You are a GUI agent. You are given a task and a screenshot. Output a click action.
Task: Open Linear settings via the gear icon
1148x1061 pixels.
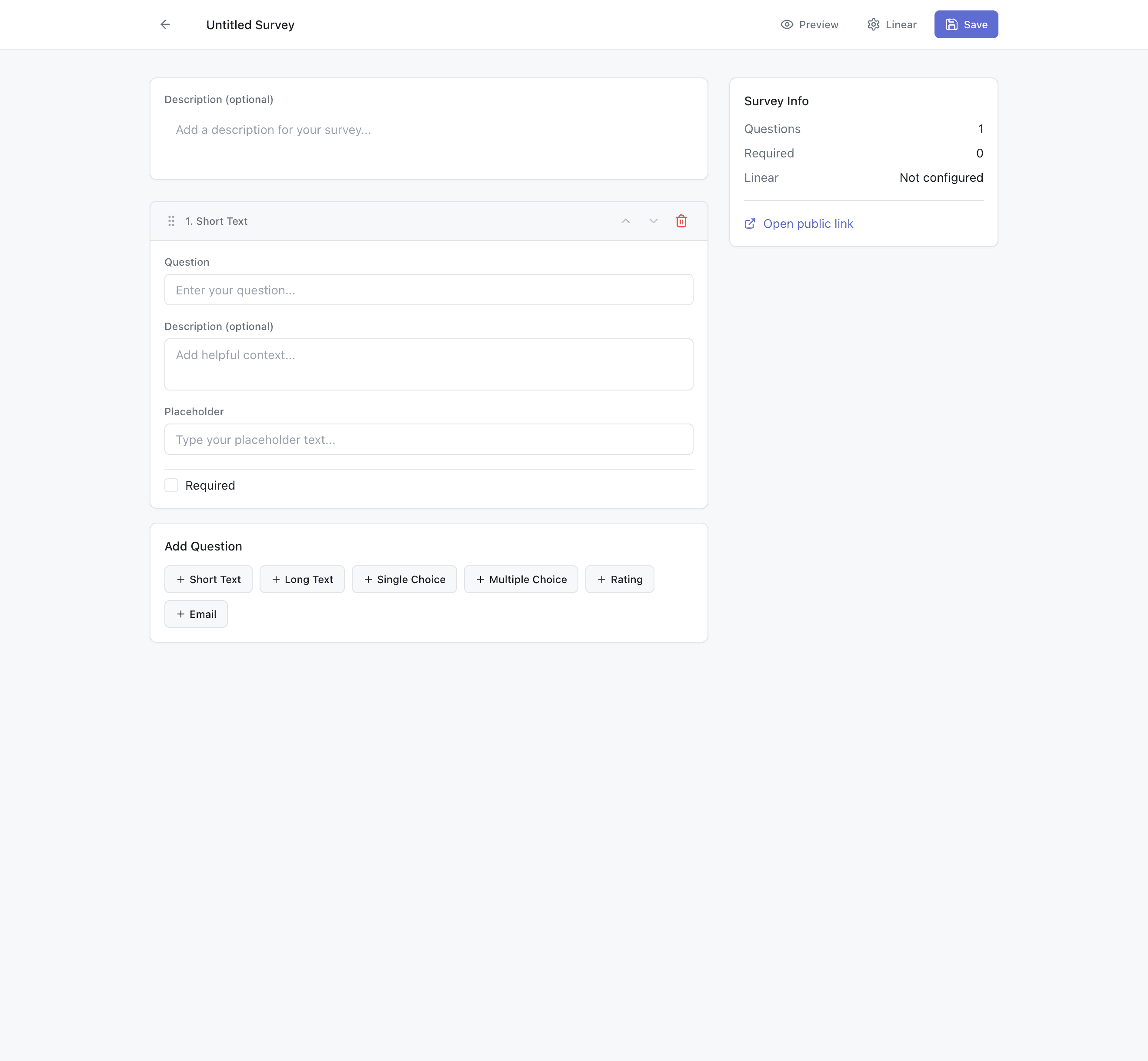click(x=873, y=24)
